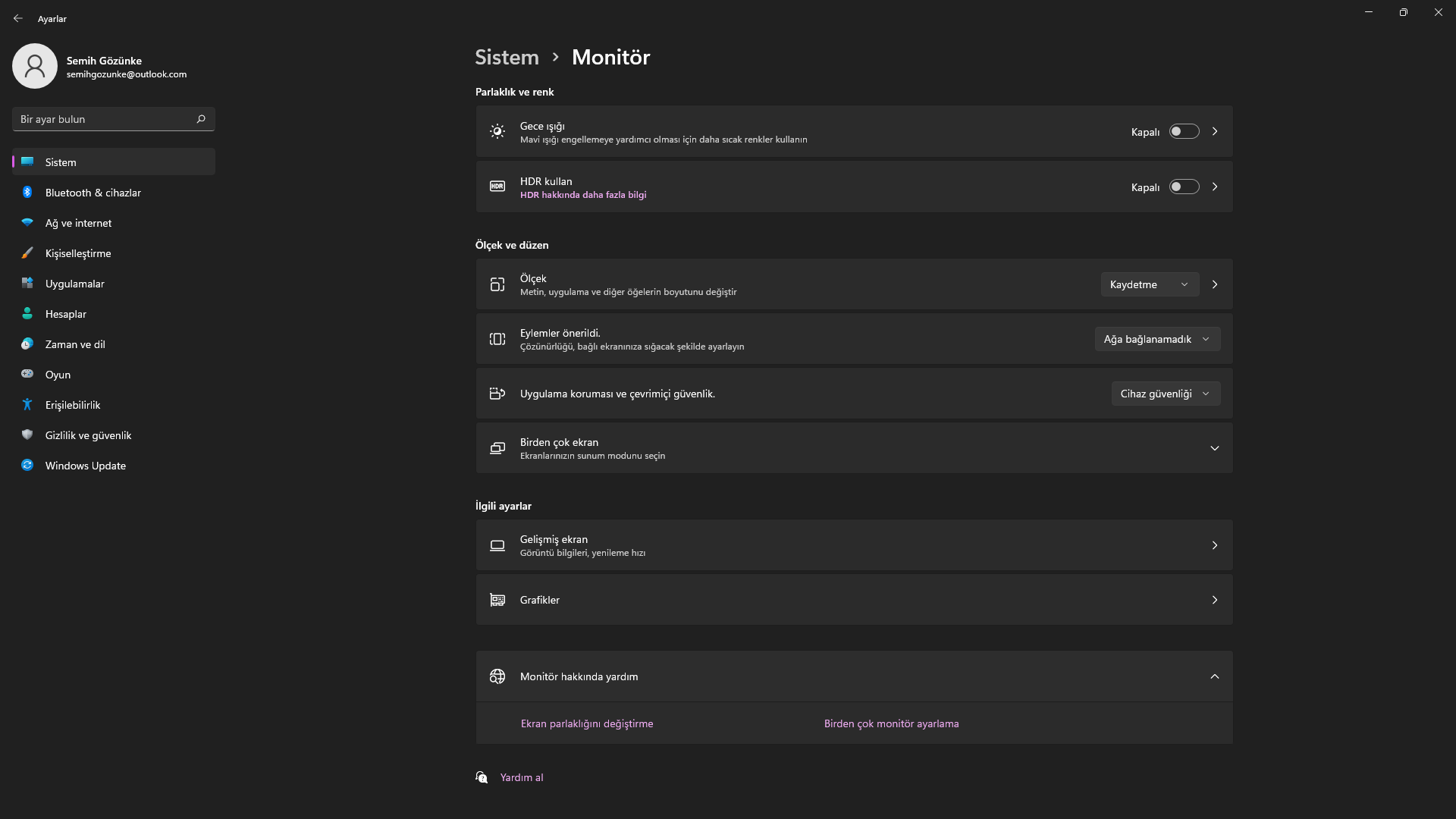Screen dimensions: 1456x819
Task: Open the Bluetooth & cihazlar section
Action: pos(93,193)
